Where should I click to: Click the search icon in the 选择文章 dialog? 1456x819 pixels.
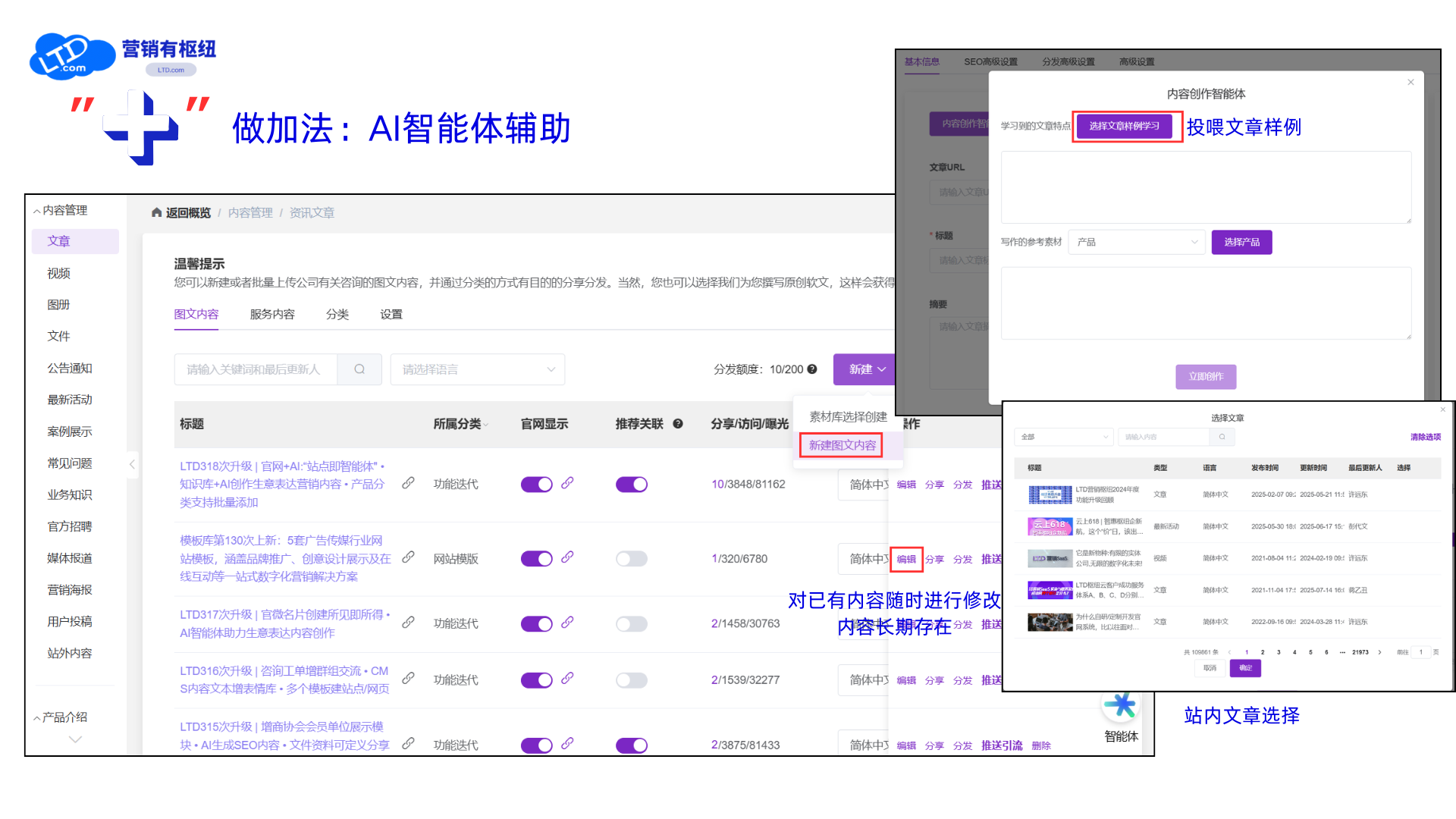pyautogui.click(x=1222, y=437)
